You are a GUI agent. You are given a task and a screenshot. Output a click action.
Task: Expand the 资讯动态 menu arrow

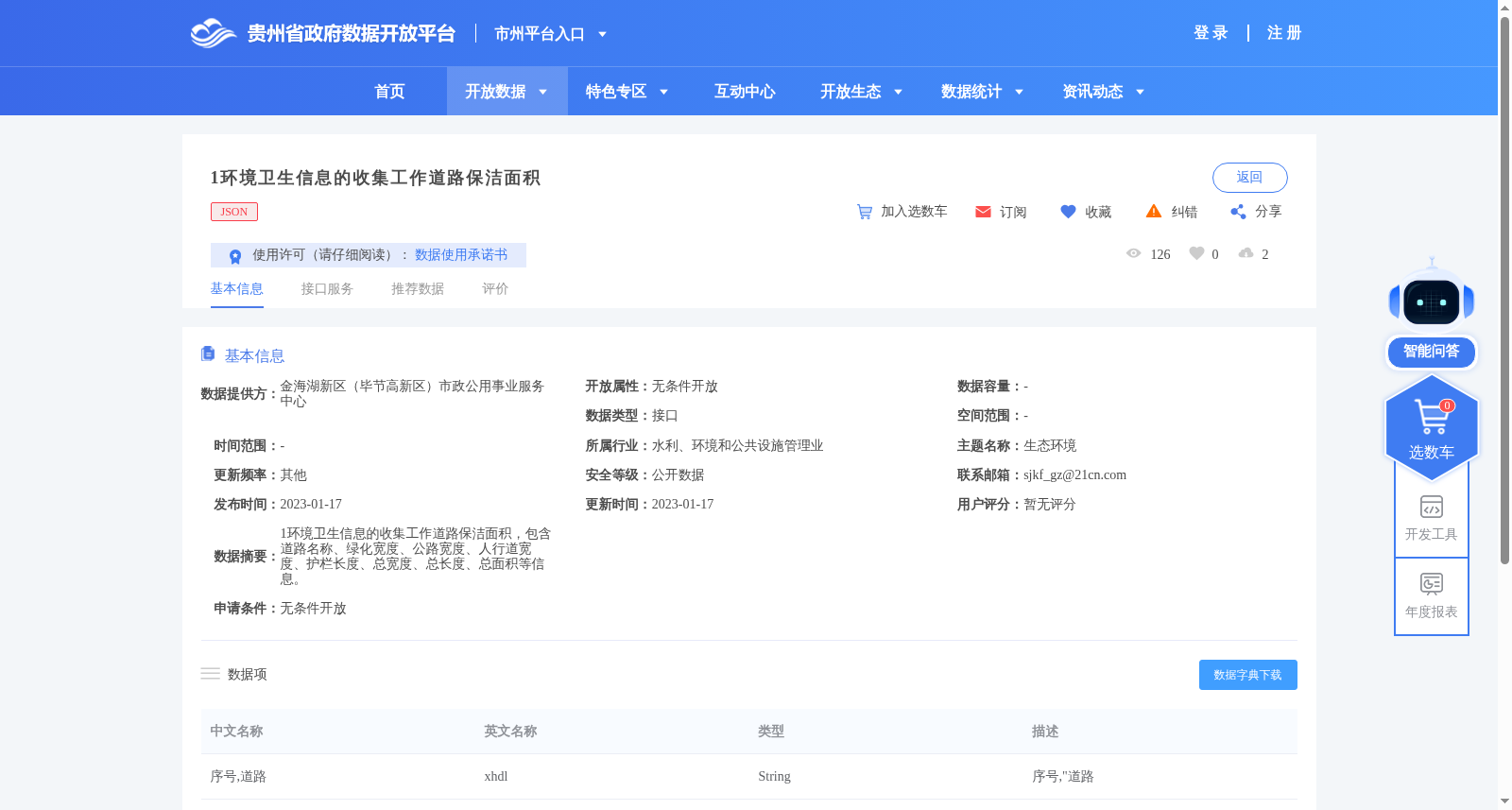(1140, 92)
